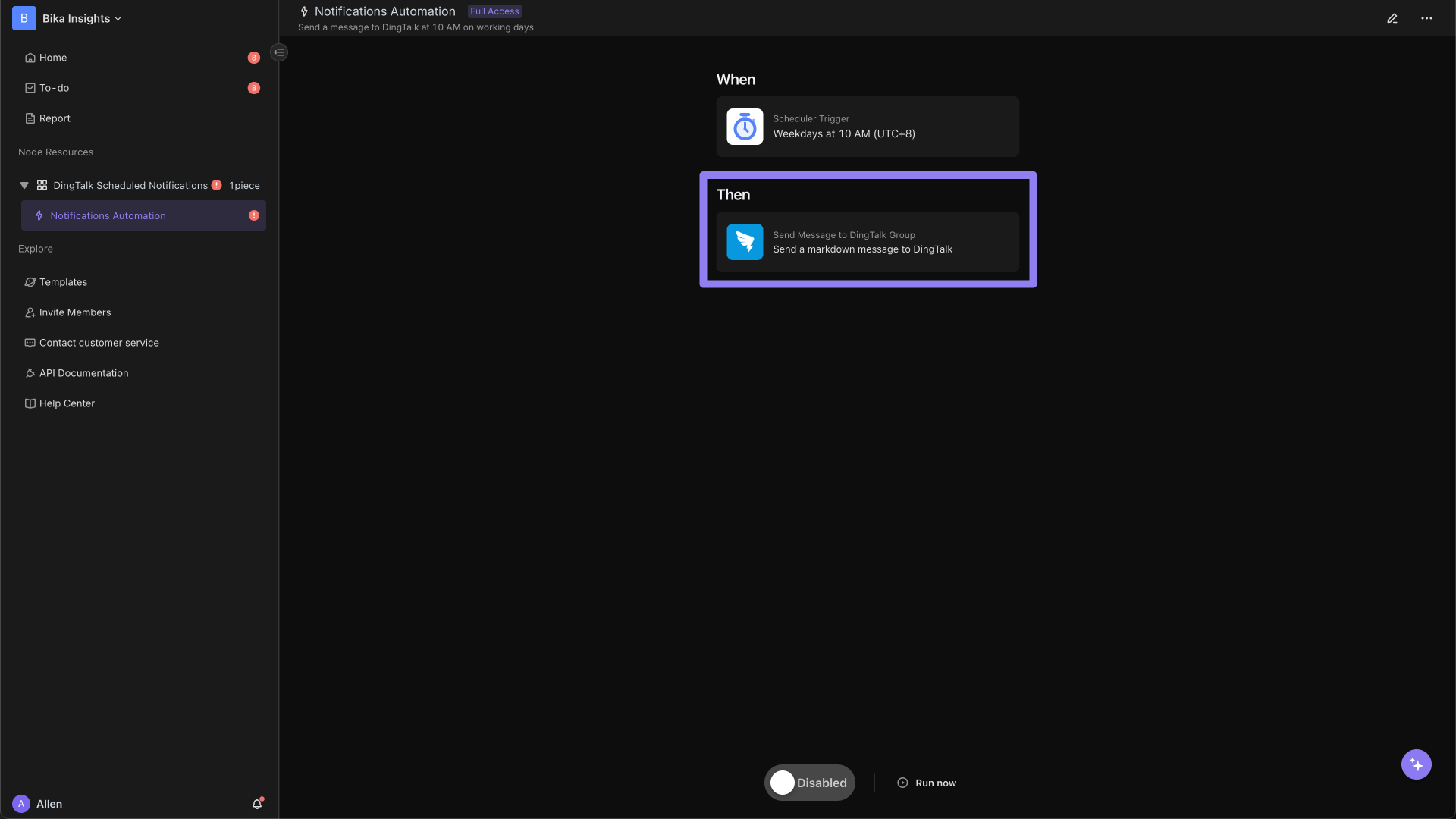The width and height of the screenshot is (1456, 819).
Task: Click the DingTalk Scheduled Notifications grid icon
Action: (x=41, y=185)
